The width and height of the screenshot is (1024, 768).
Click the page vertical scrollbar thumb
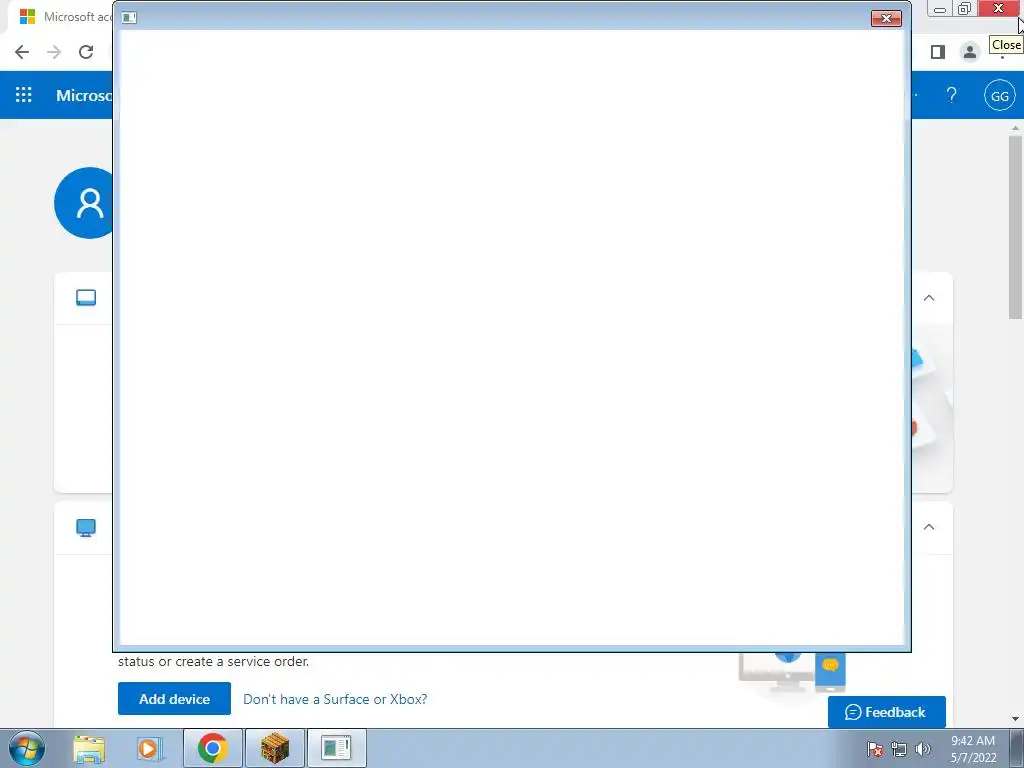click(x=1015, y=227)
